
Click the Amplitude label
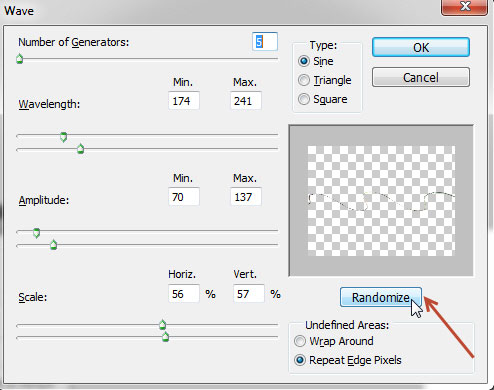[x=44, y=200]
